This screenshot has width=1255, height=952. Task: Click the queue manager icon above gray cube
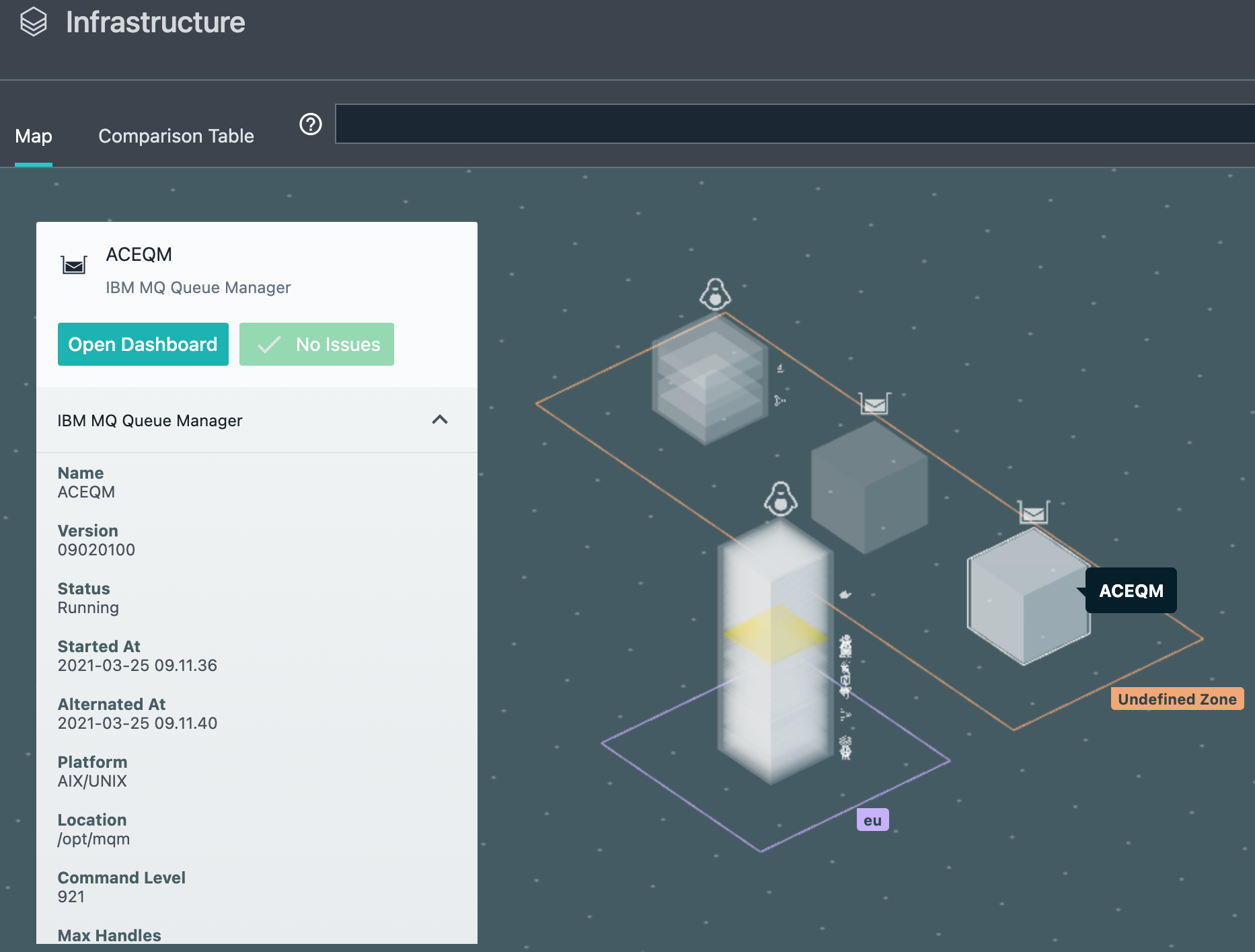(x=875, y=403)
